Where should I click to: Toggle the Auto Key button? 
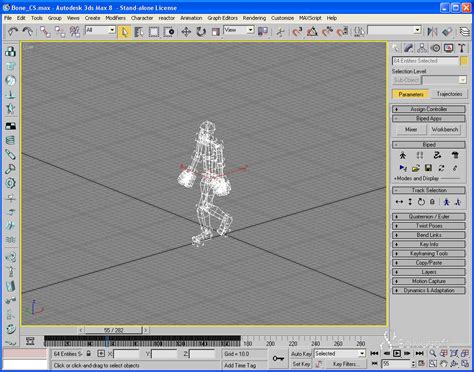(x=301, y=354)
